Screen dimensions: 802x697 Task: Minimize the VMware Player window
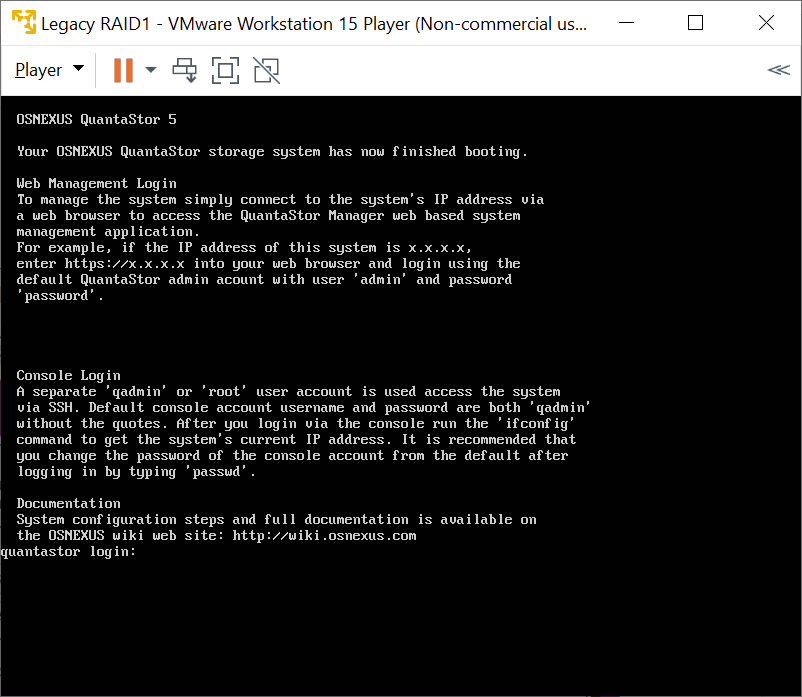click(626, 23)
